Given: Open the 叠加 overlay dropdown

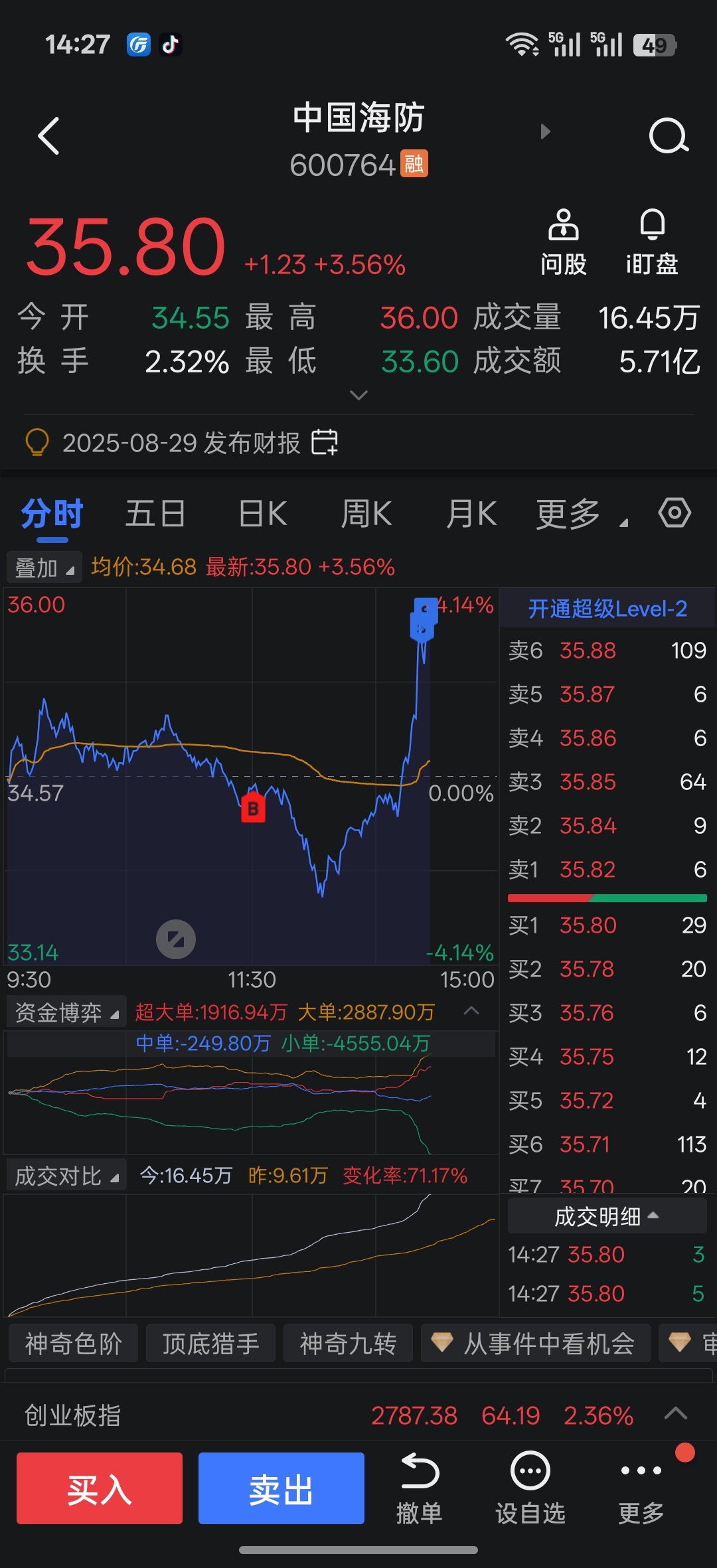Looking at the screenshot, I should coord(44,568).
